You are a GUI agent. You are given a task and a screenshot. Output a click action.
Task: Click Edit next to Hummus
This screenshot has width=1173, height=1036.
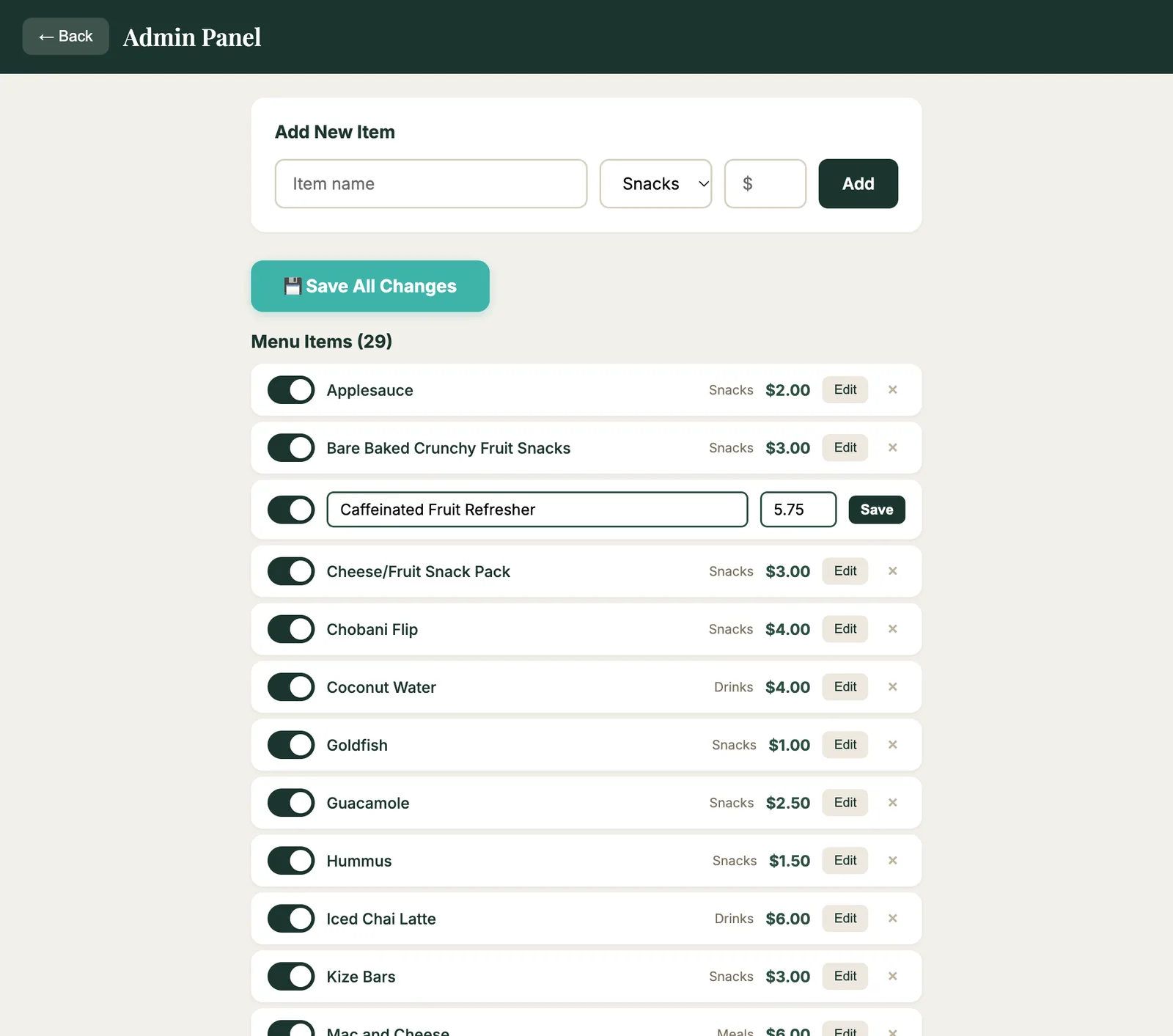[x=845, y=861]
